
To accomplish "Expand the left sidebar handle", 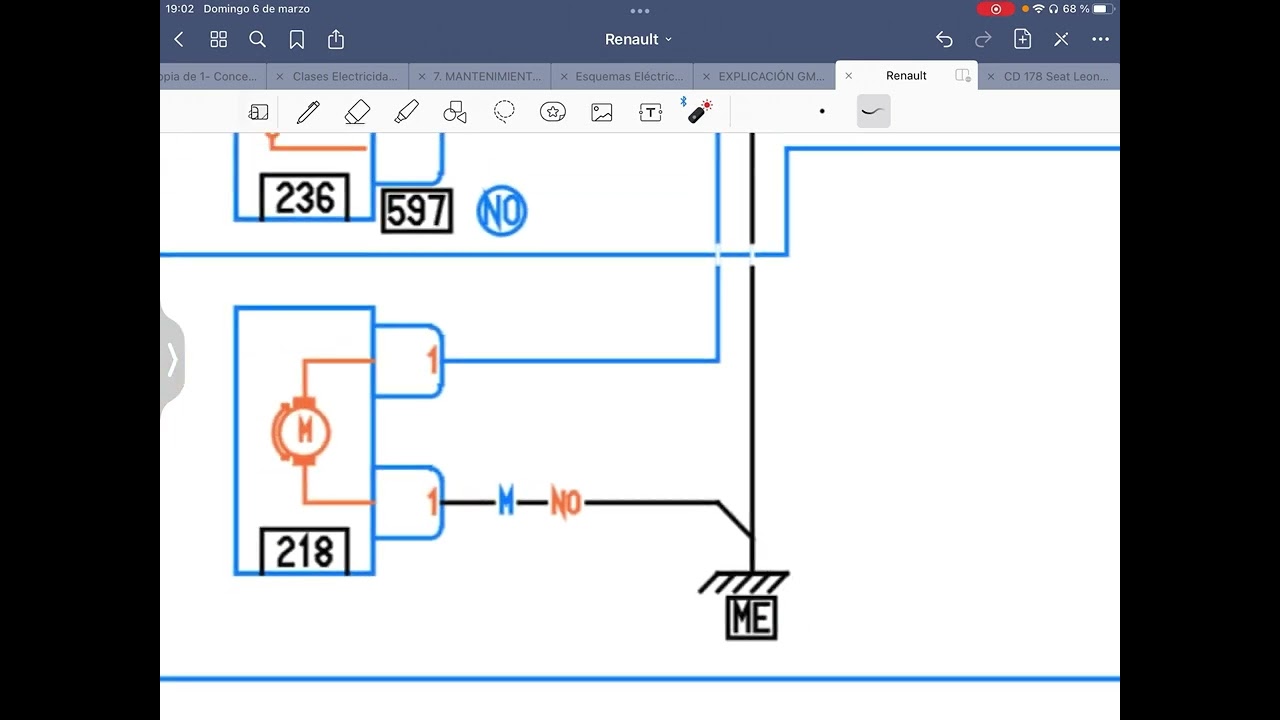I will click(172, 359).
